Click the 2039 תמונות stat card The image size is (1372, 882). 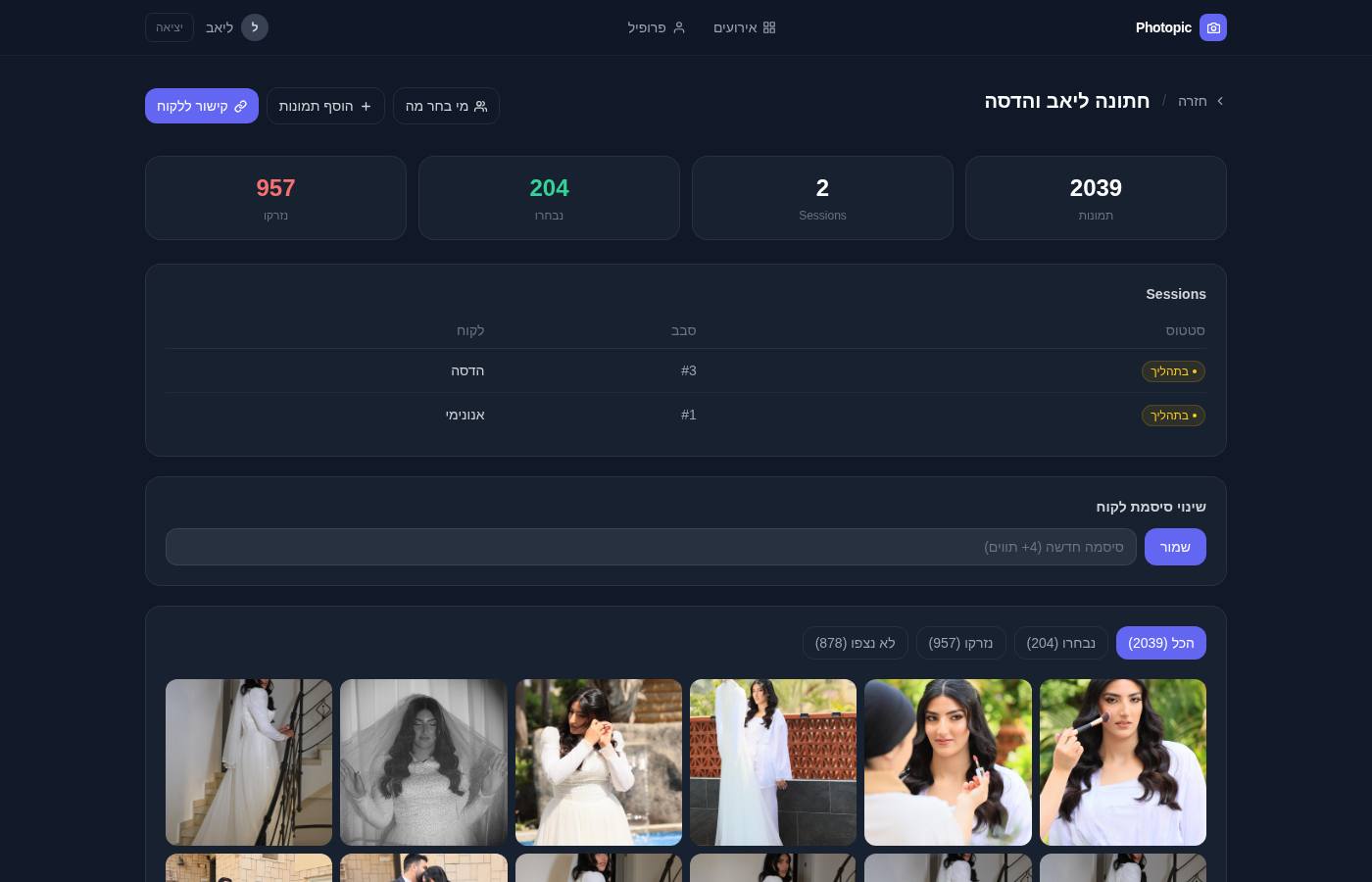pos(1096,198)
